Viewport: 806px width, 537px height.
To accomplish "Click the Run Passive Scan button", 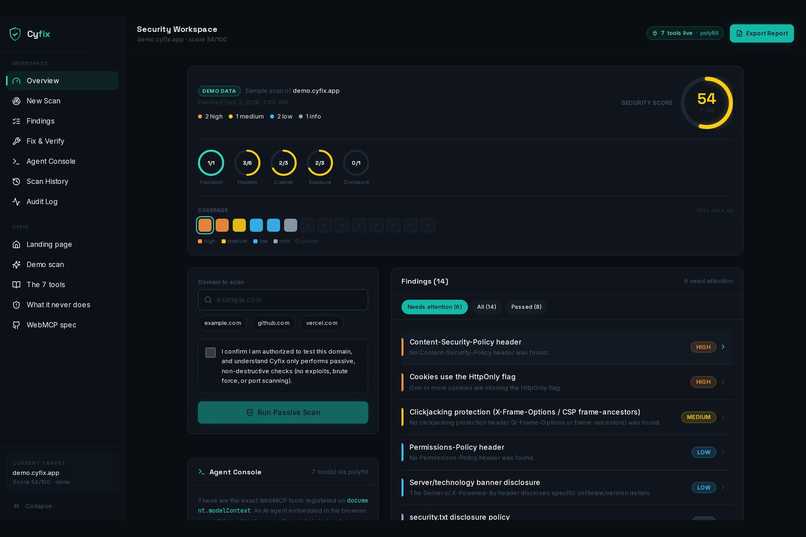I will [x=283, y=412].
